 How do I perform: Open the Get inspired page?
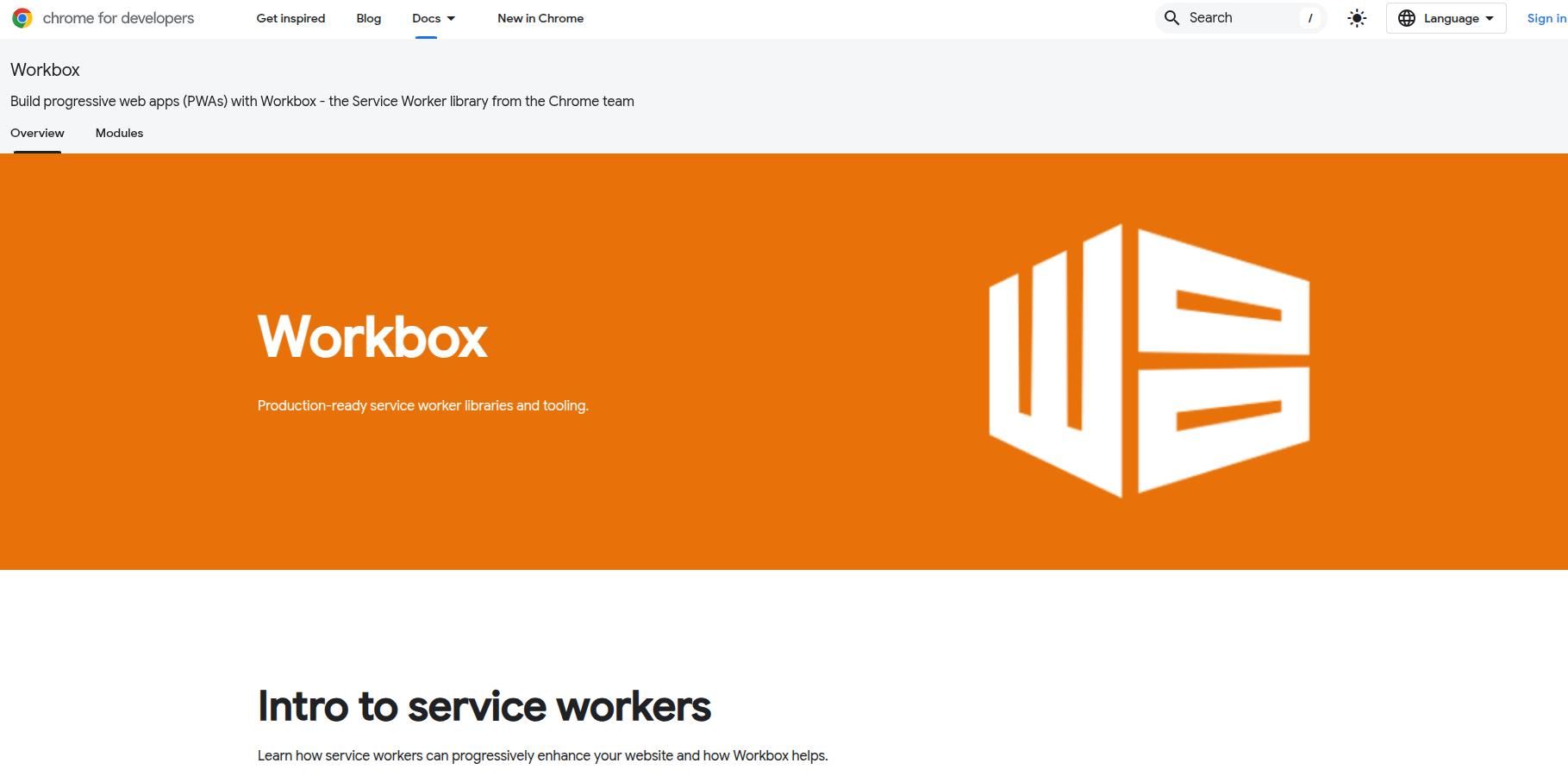click(x=290, y=18)
